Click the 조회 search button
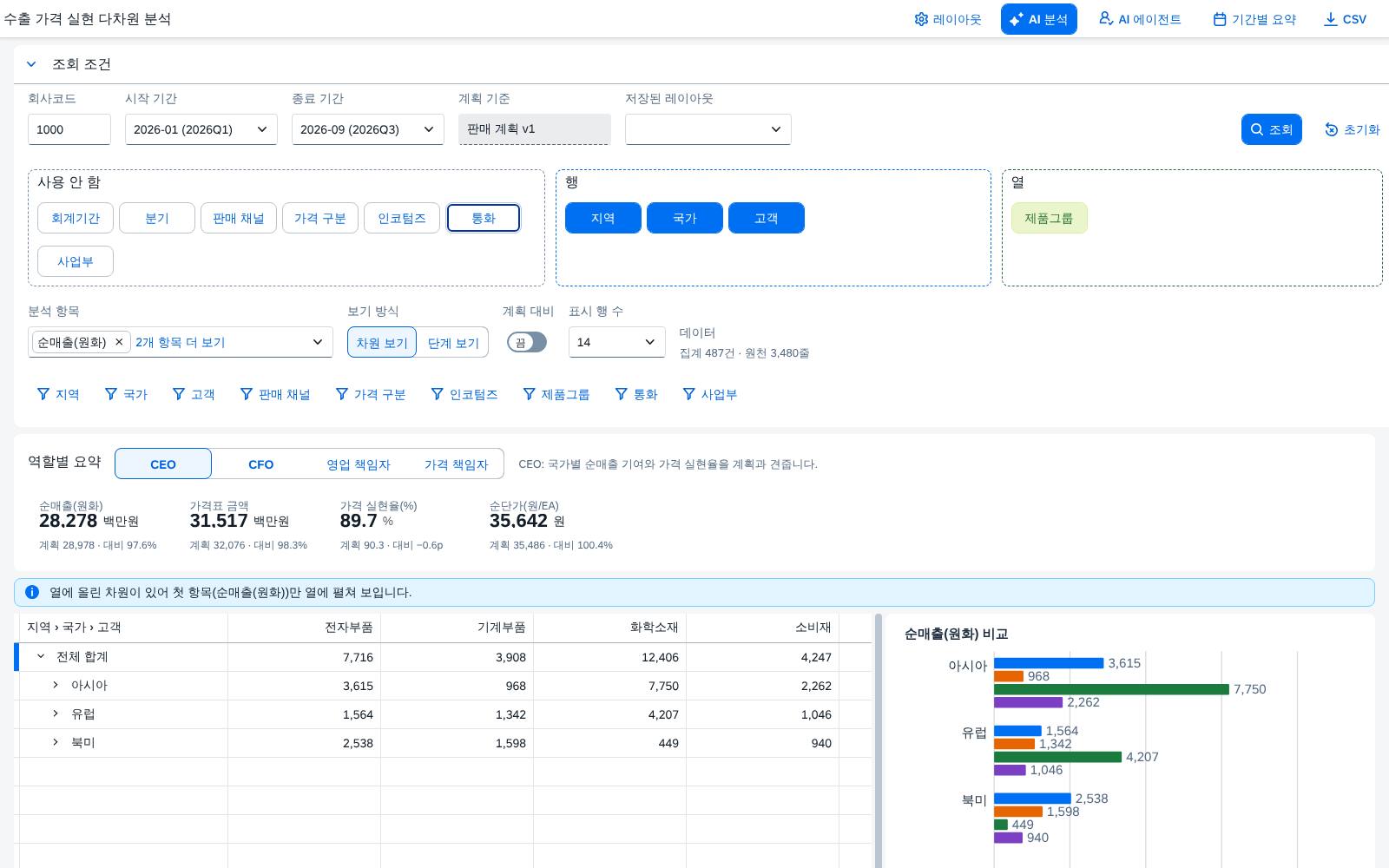Image resolution: width=1389 pixels, height=868 pixels. pyautogui.click(x=1271, y=129)
